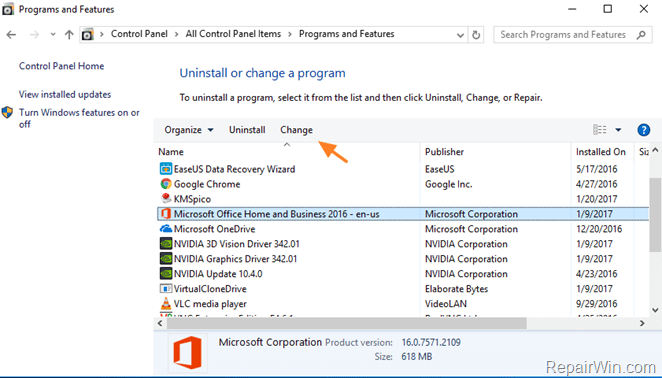Click the 16.0.7571.2109 product version value

pyautogui.click(x=431, y=342)
